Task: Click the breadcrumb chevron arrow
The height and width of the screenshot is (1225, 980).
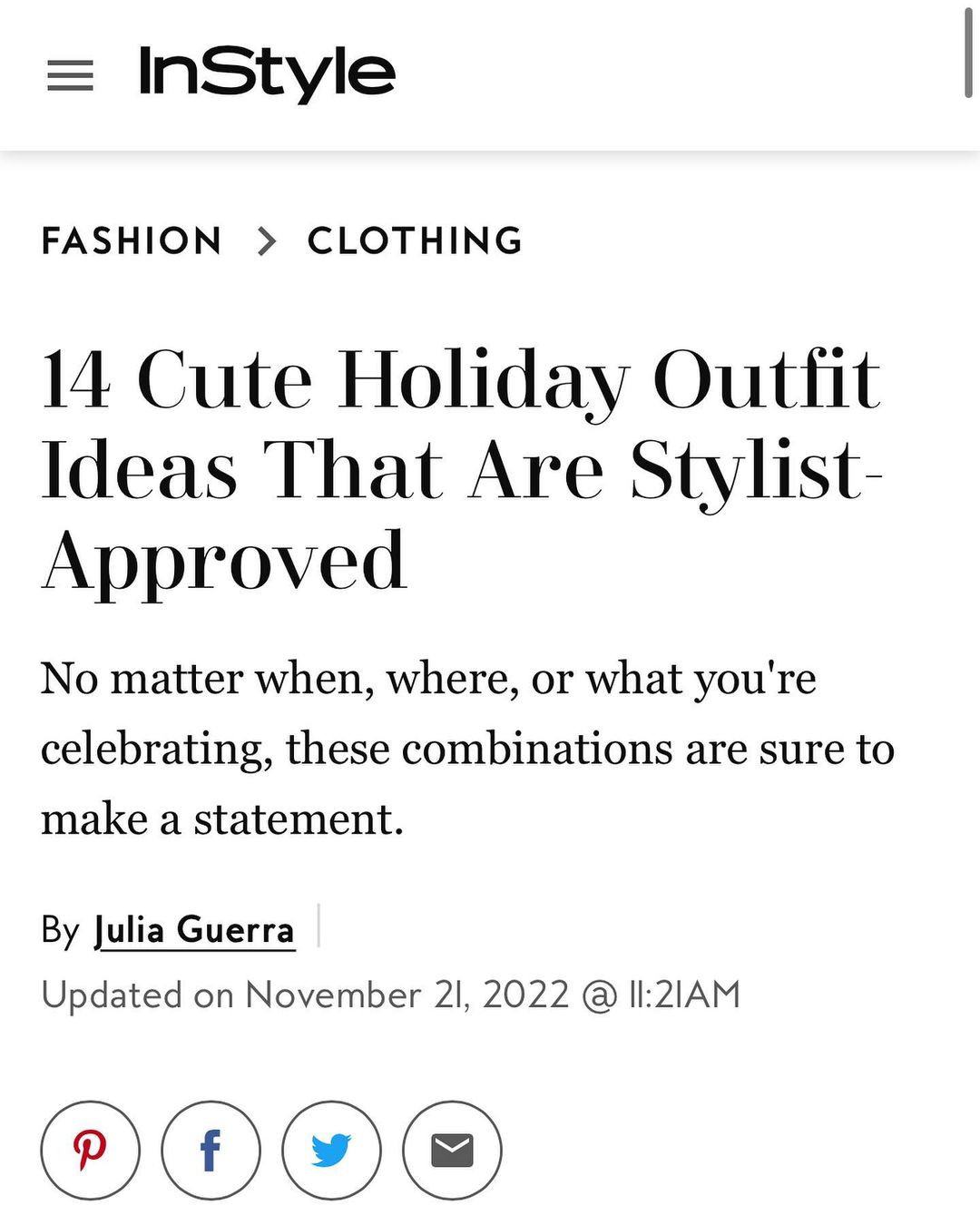Action: coord(266,241)
